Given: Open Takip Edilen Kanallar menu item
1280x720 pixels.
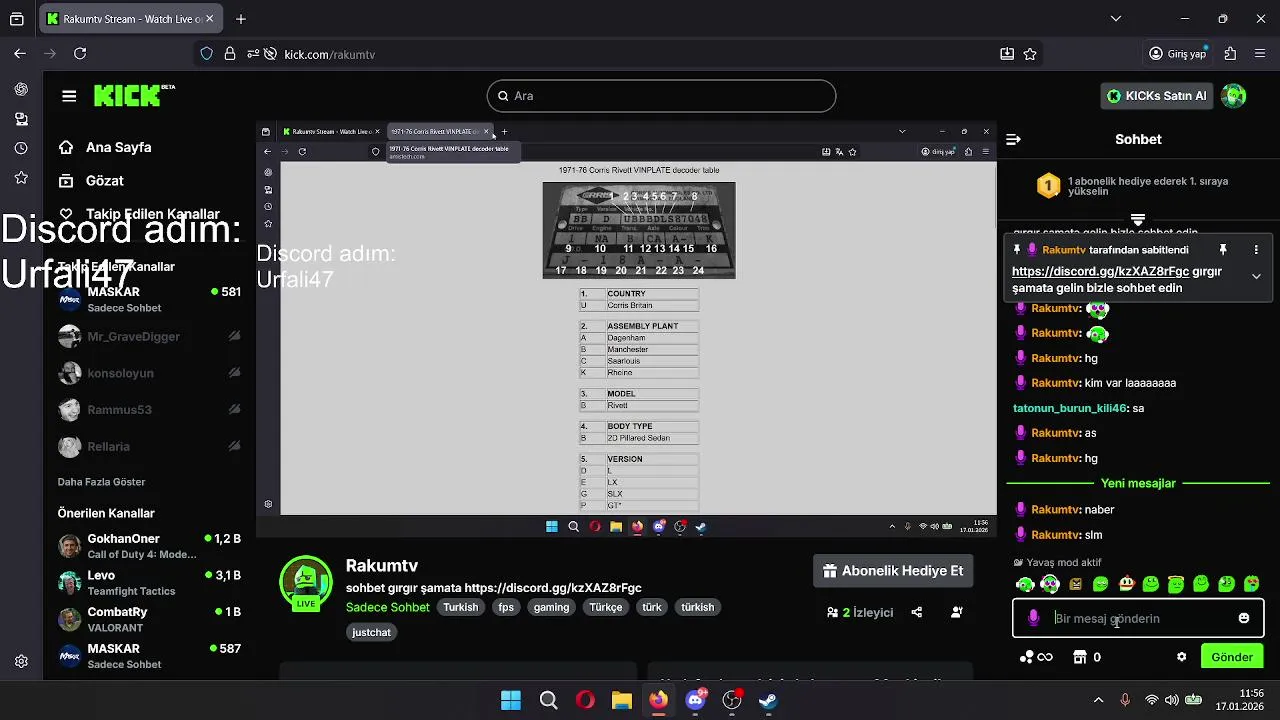Looking at the screenshot, I should 139,214.
